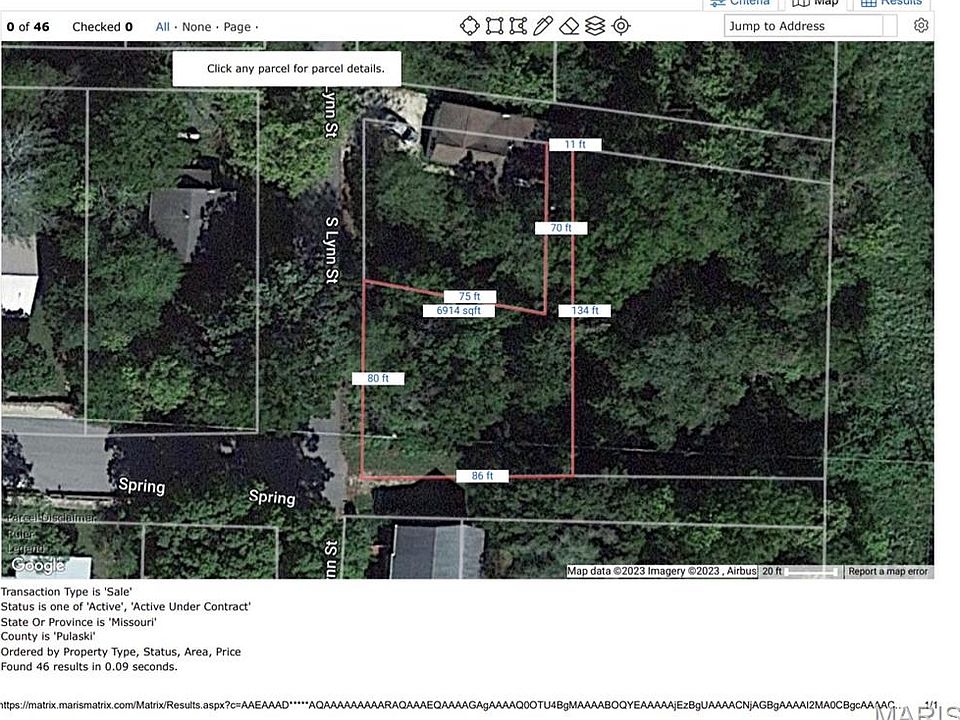Click the 86 ft boundary label

[x=482, y=476]
